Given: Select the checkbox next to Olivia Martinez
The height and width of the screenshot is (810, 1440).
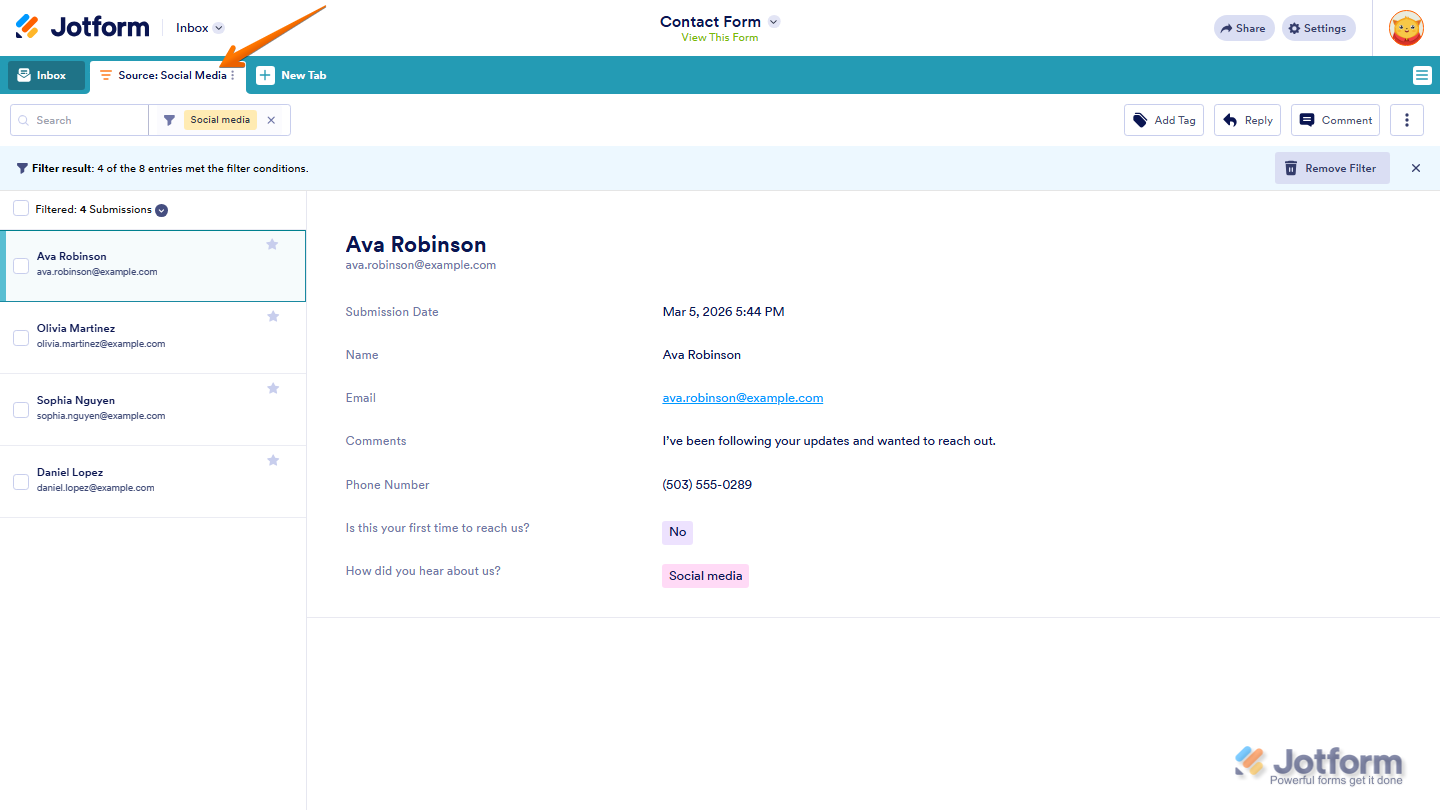Looking at the screenshot, I should 21,338.
